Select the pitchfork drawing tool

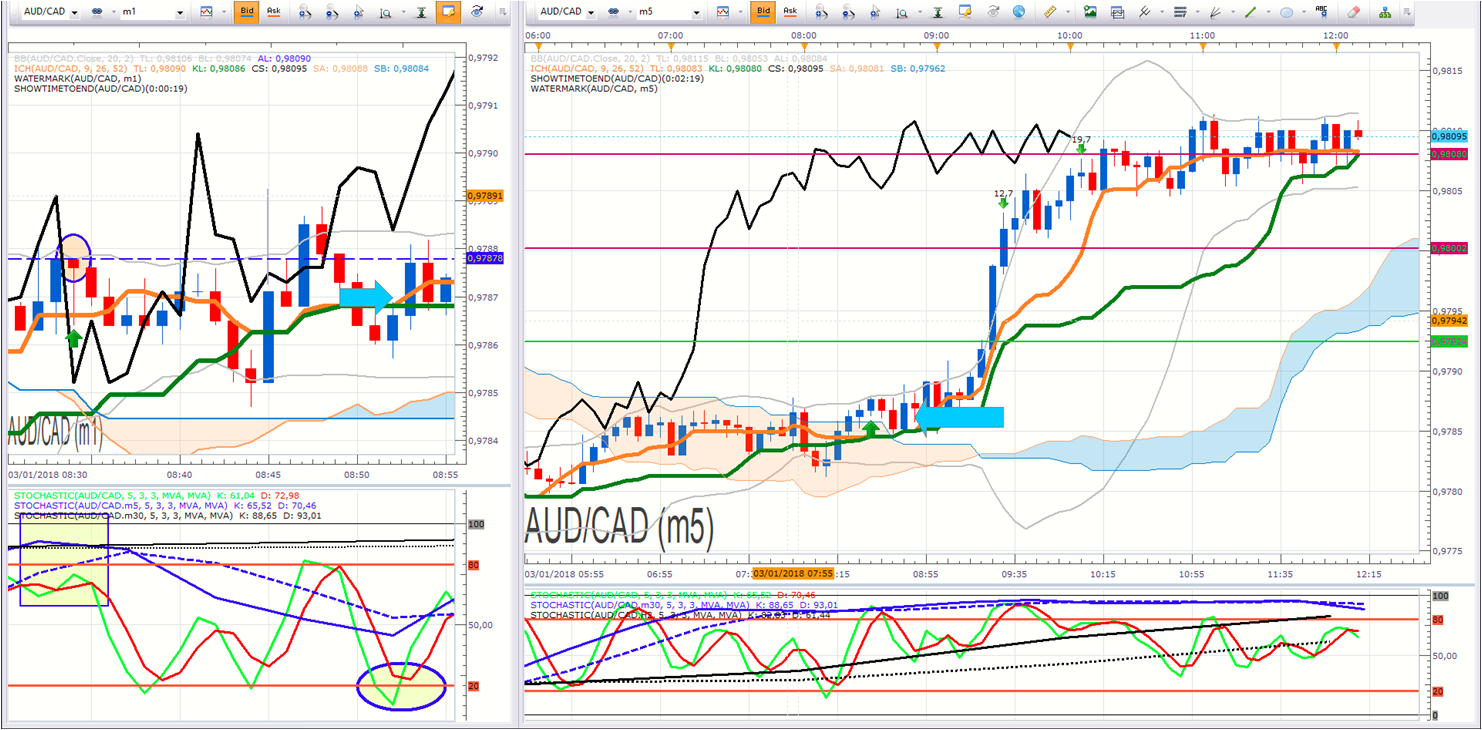[1144, 12]
